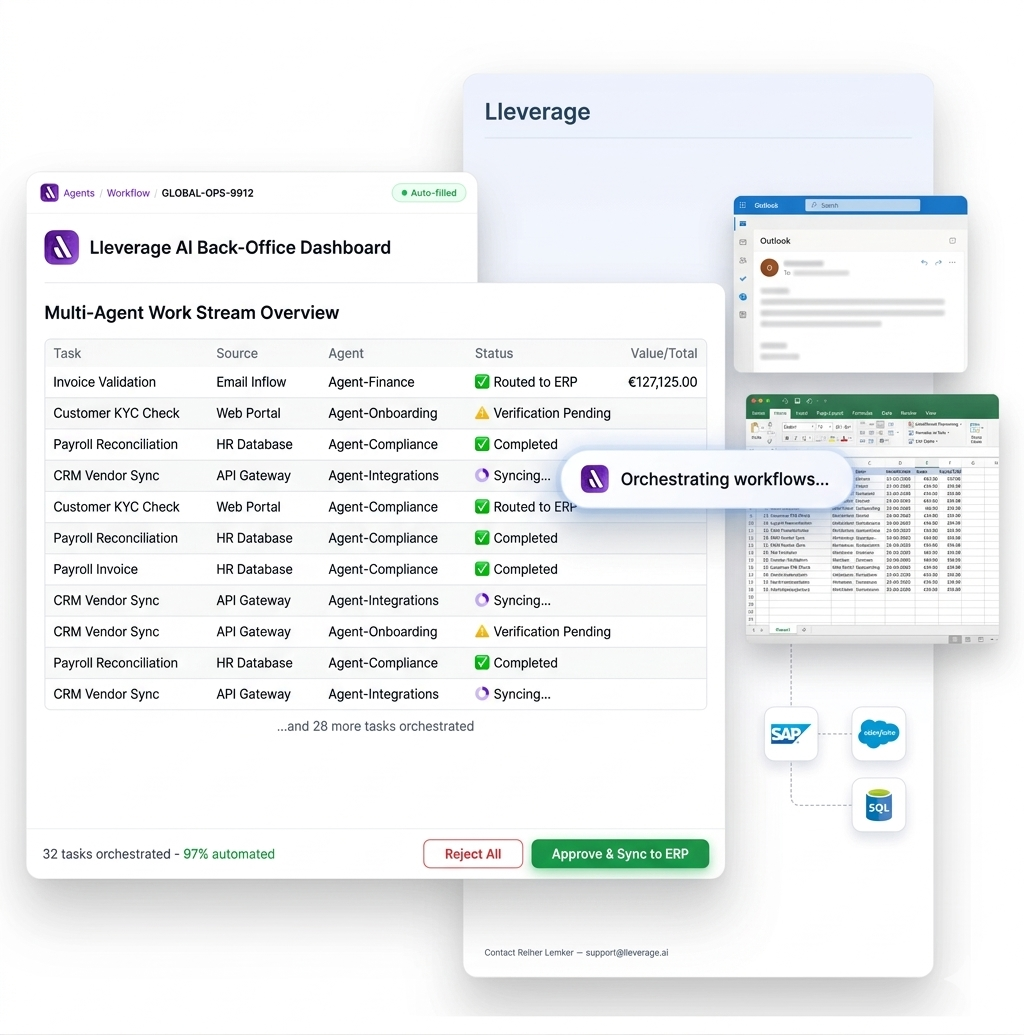
Task: Click the search field in the Outlook toolbar
Action: point(863,205)
